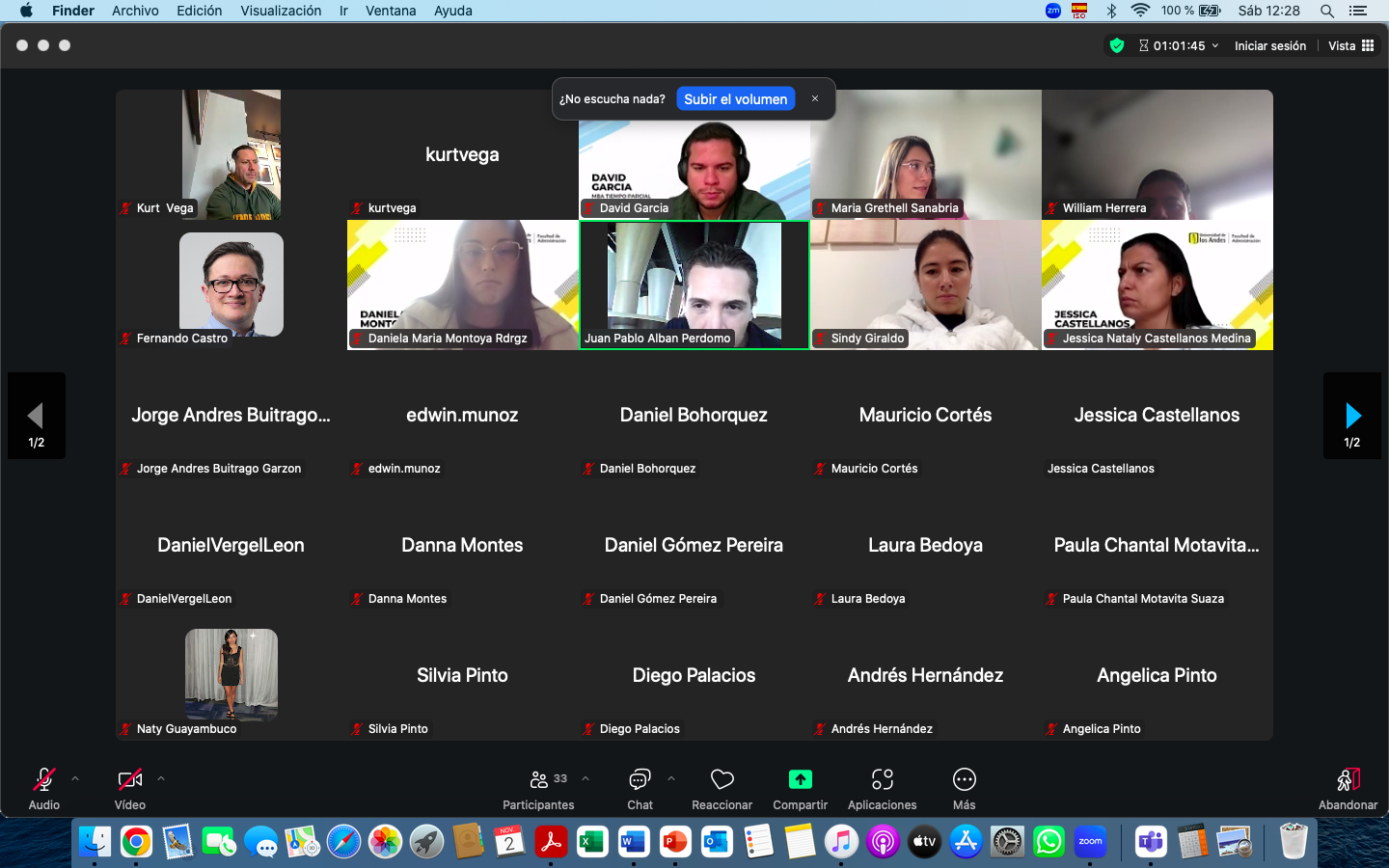Image resolution: width=1389 pixels, height=868 pixels.
Task: Click the Subir el volumen button
Action: (736, 99)
